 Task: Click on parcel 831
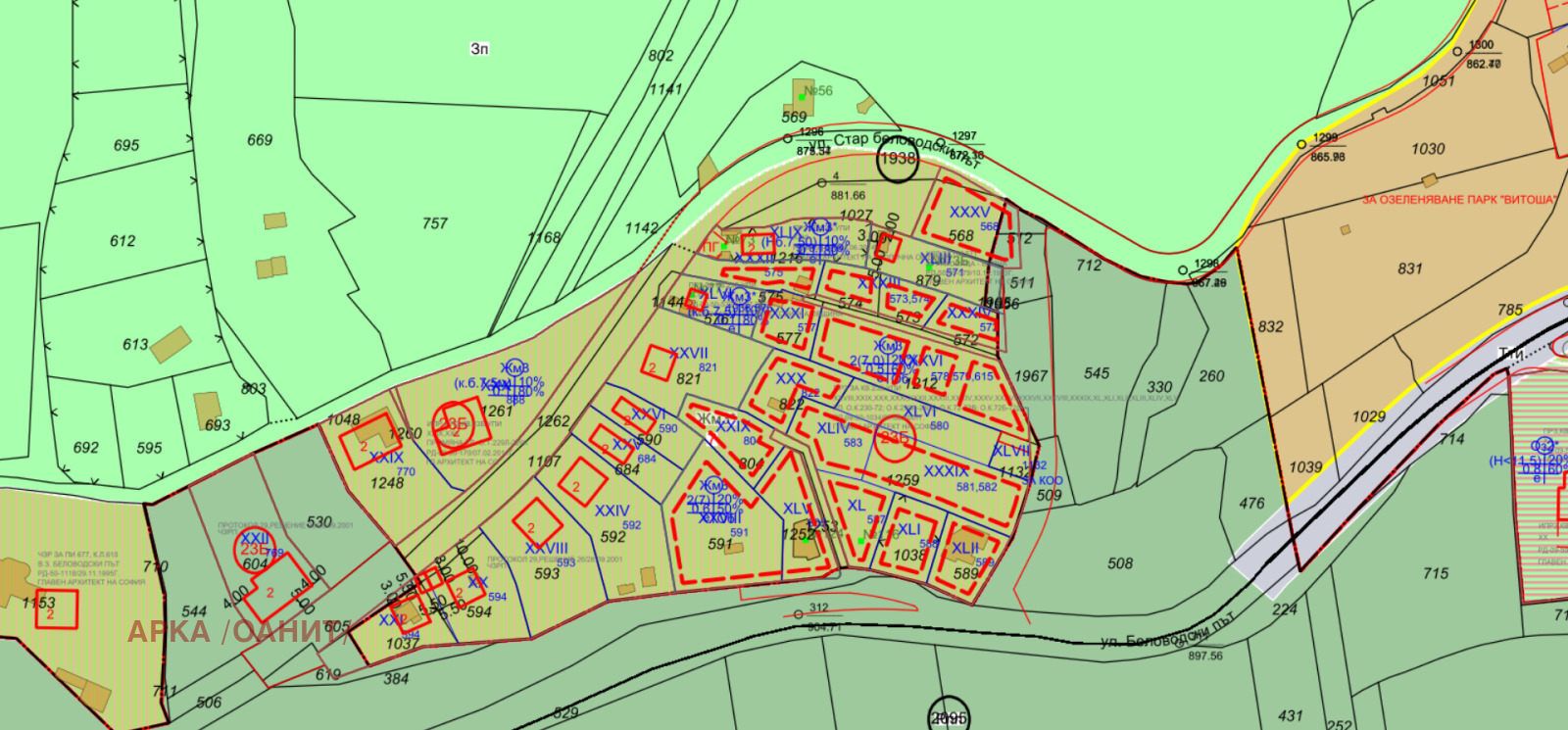click(x=1410, y=268)
